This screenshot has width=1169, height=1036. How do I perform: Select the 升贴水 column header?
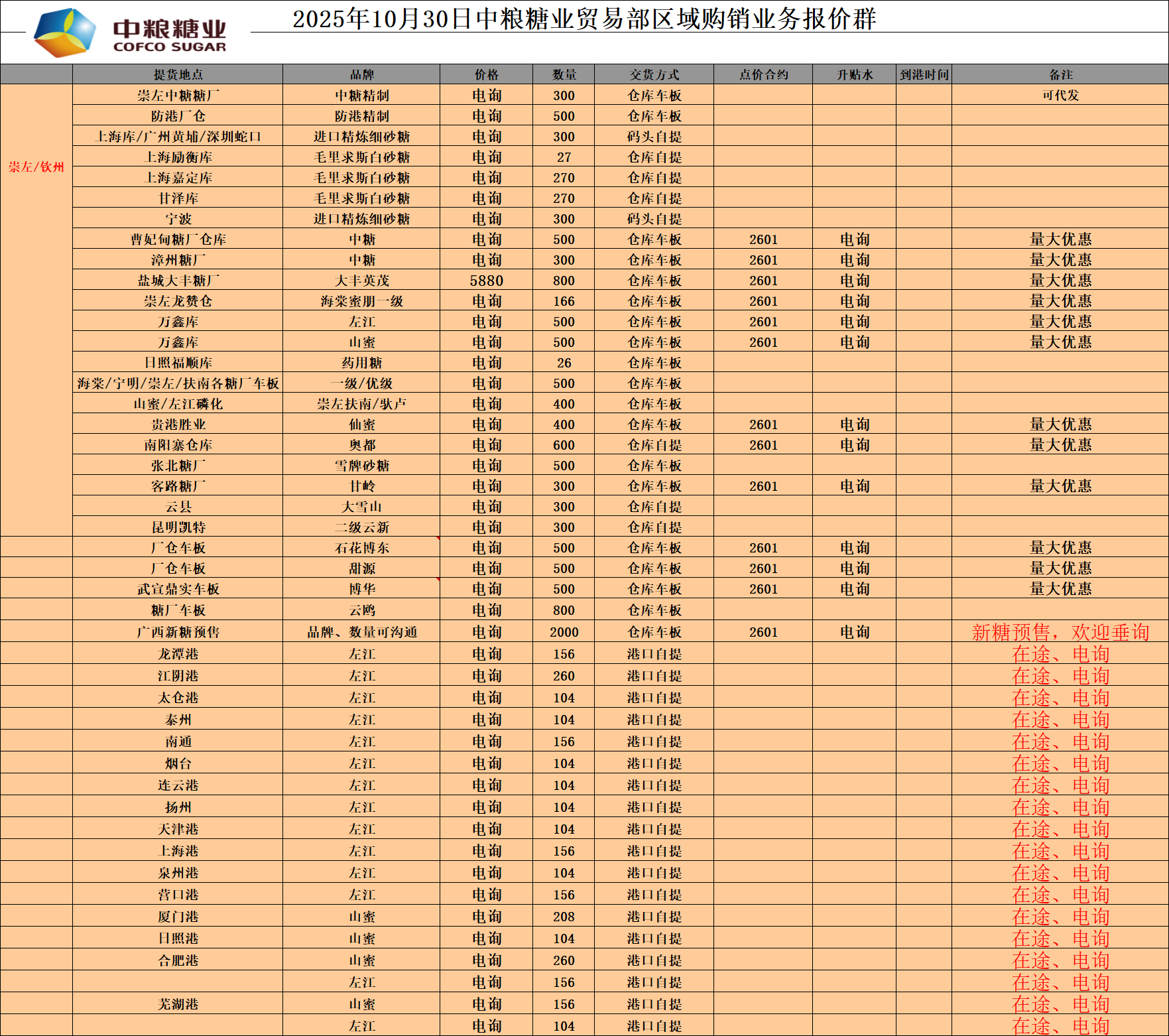click(854, 74)
